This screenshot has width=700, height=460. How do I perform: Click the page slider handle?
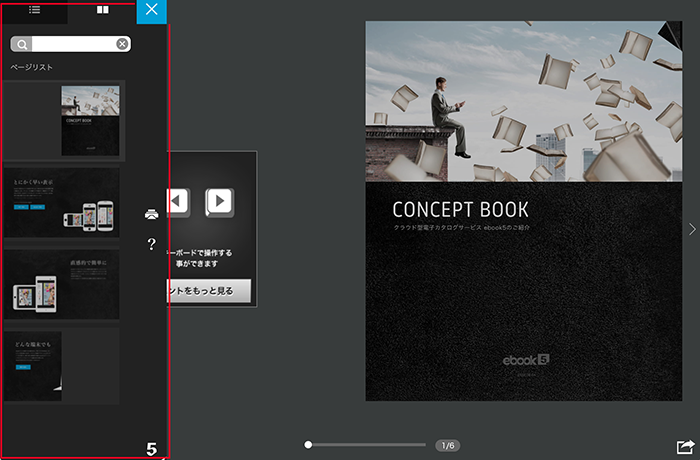pyautogui.click(x=309, y=444)
